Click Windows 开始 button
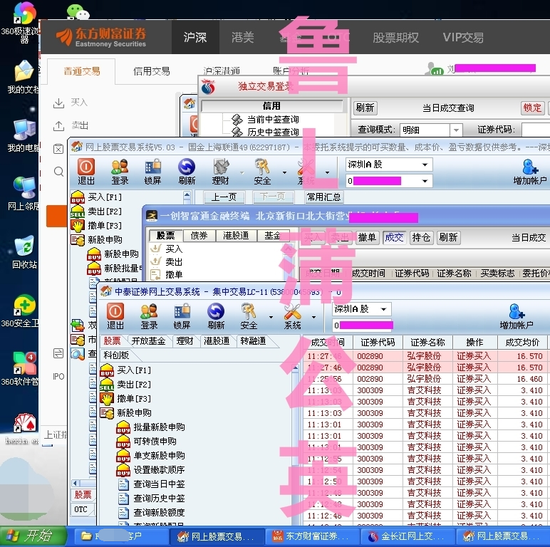 pyautogui.click(x=33, y=536)
